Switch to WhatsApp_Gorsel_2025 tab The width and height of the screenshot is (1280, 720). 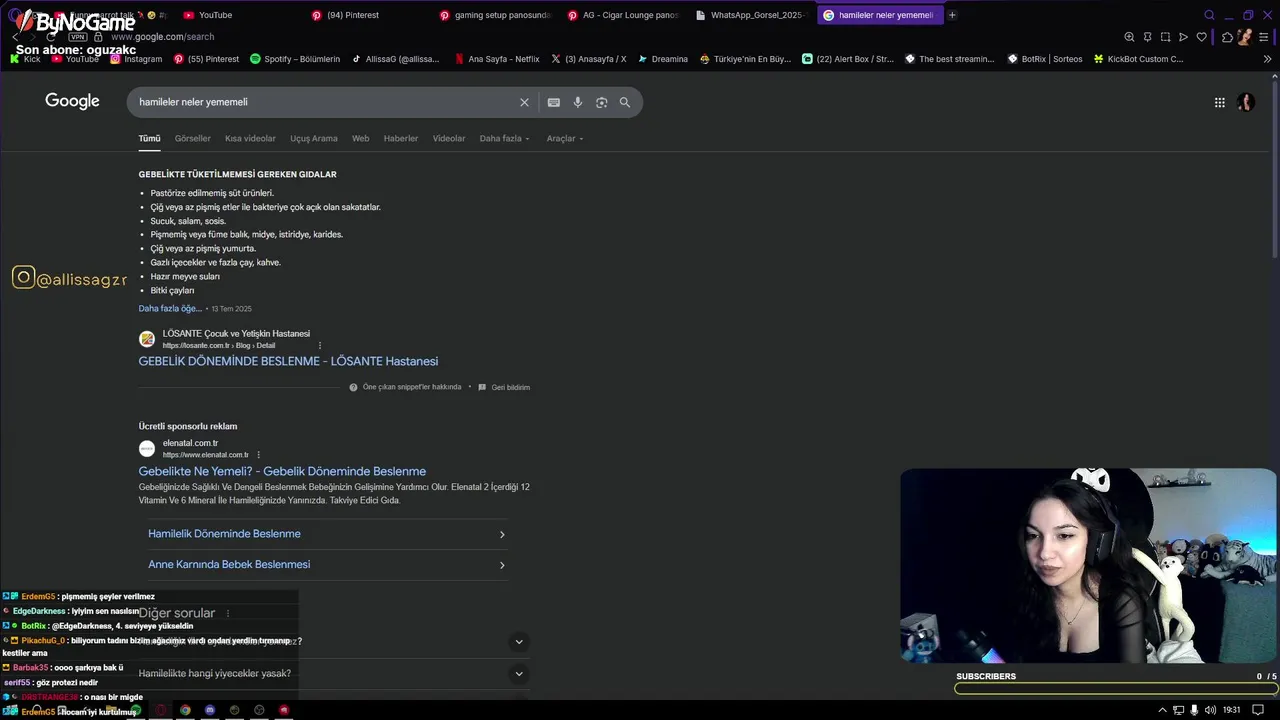(x=751, y=15)
